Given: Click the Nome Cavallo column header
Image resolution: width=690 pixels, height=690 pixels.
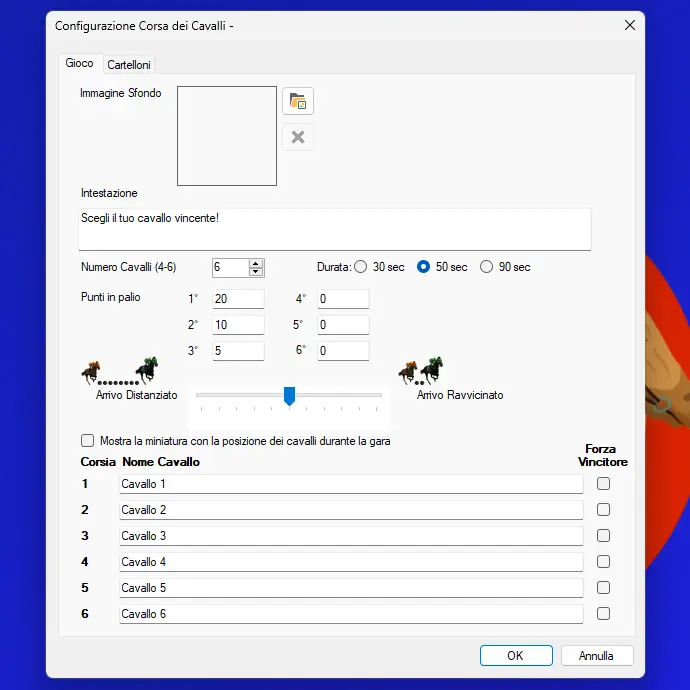Looking at the screenshot, I should [161, 462].
